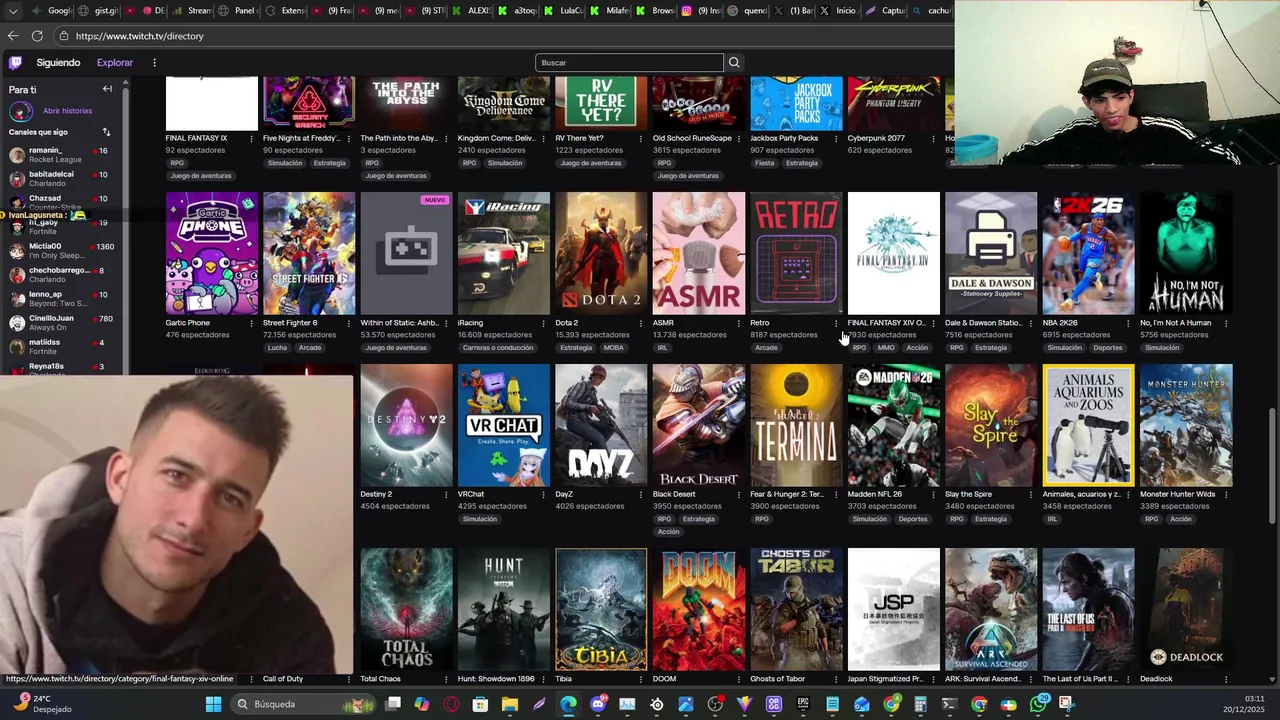Open Monster Hunter Wilds title link

coord(1177,494)
